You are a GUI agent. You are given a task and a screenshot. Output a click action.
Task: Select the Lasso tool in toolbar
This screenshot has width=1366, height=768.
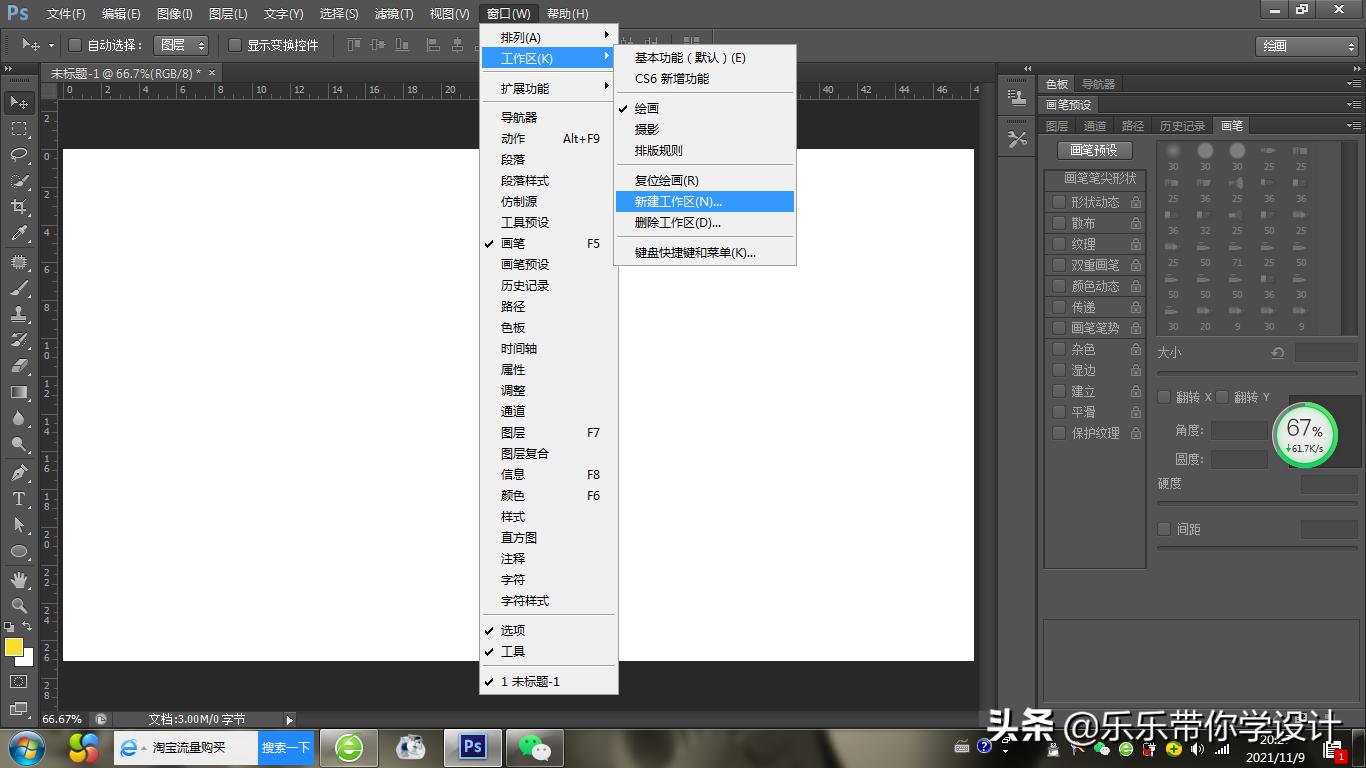[19, 155]
